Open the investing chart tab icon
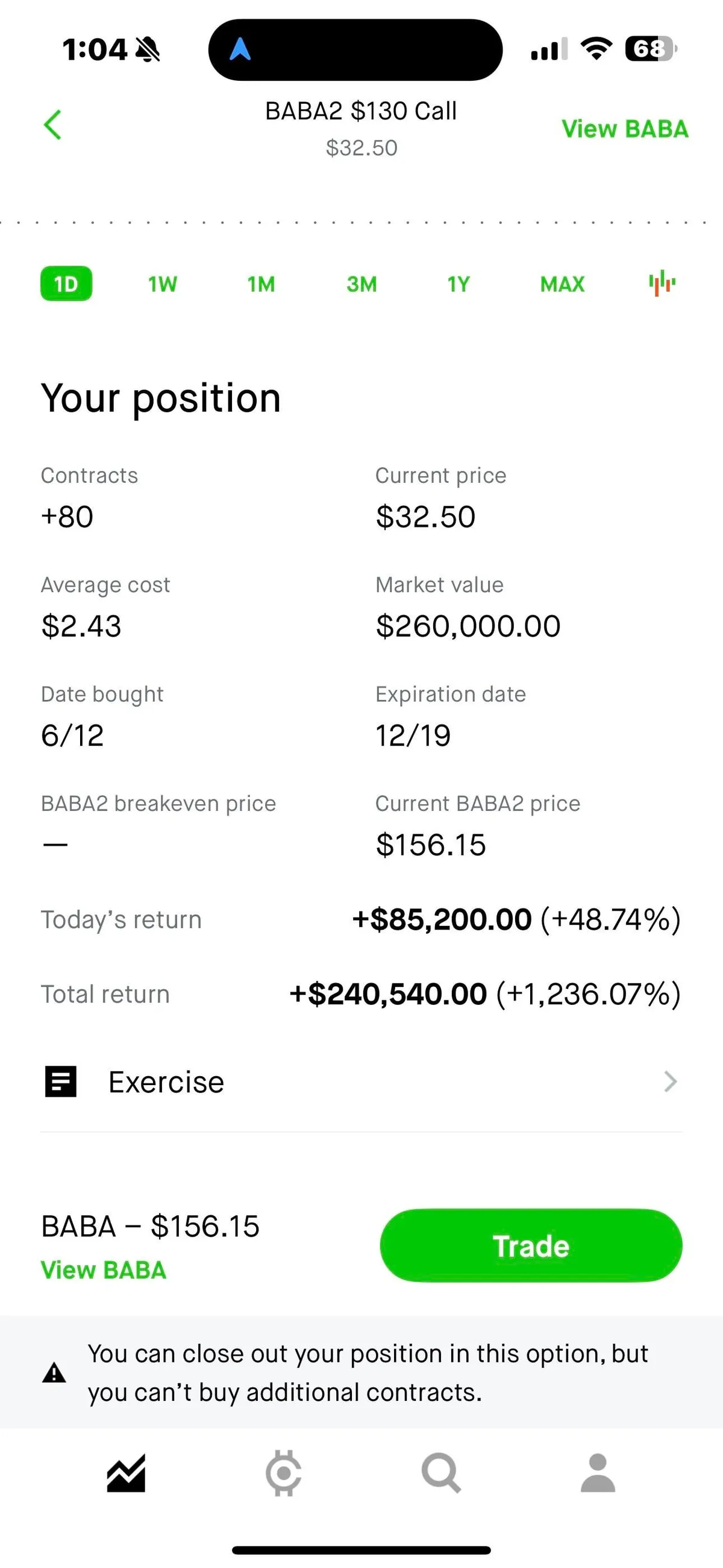This screenshot has height=1568, width=723. click(x=126, y=1473)
